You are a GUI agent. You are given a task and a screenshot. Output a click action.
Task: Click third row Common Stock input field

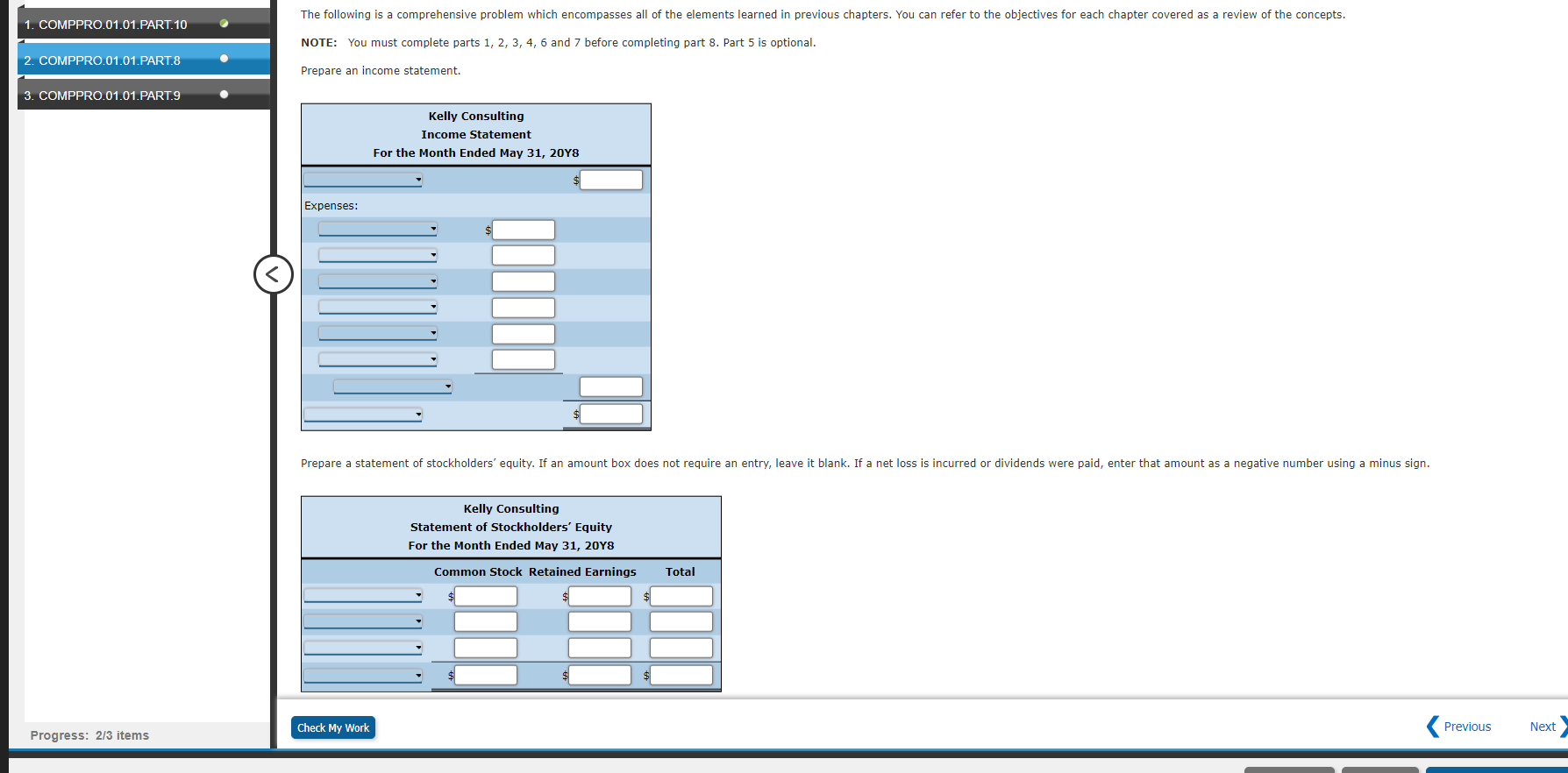[486, 648]
